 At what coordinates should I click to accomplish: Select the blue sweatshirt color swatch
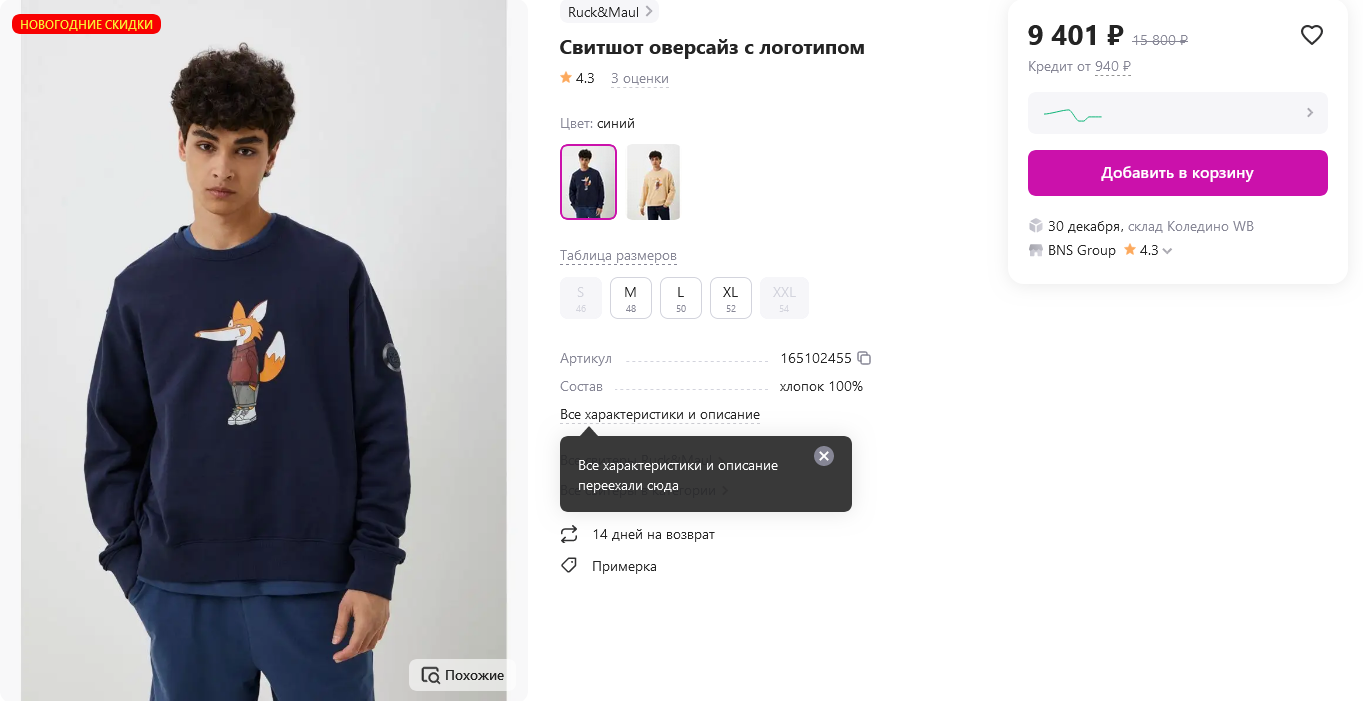[x=588, y=182]
